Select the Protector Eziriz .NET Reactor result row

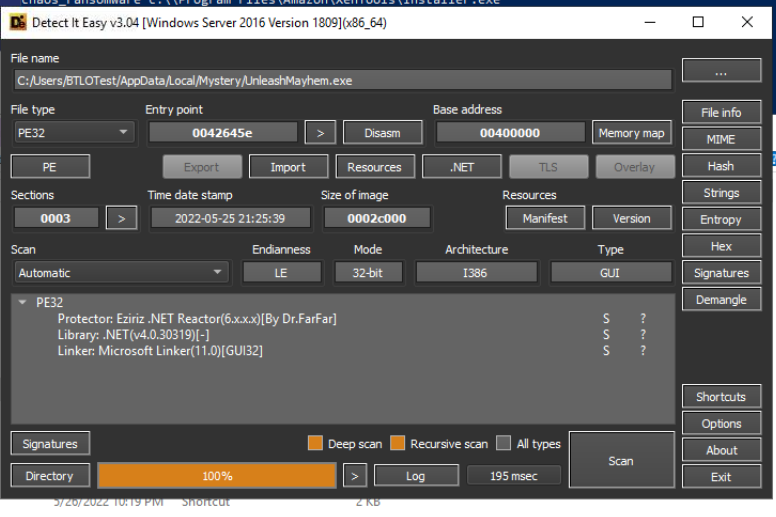point(197,318)
